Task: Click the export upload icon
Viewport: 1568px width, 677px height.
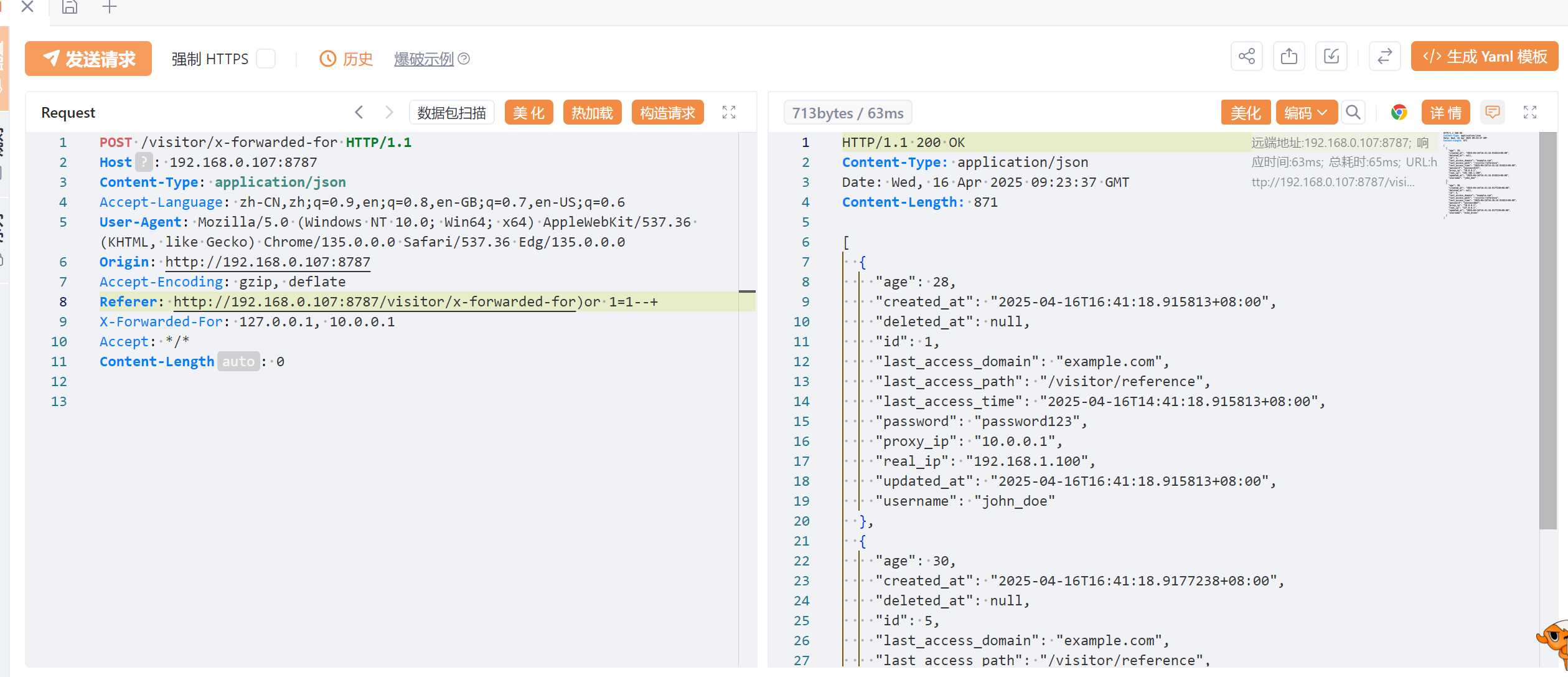Action: pos(1289,57)
